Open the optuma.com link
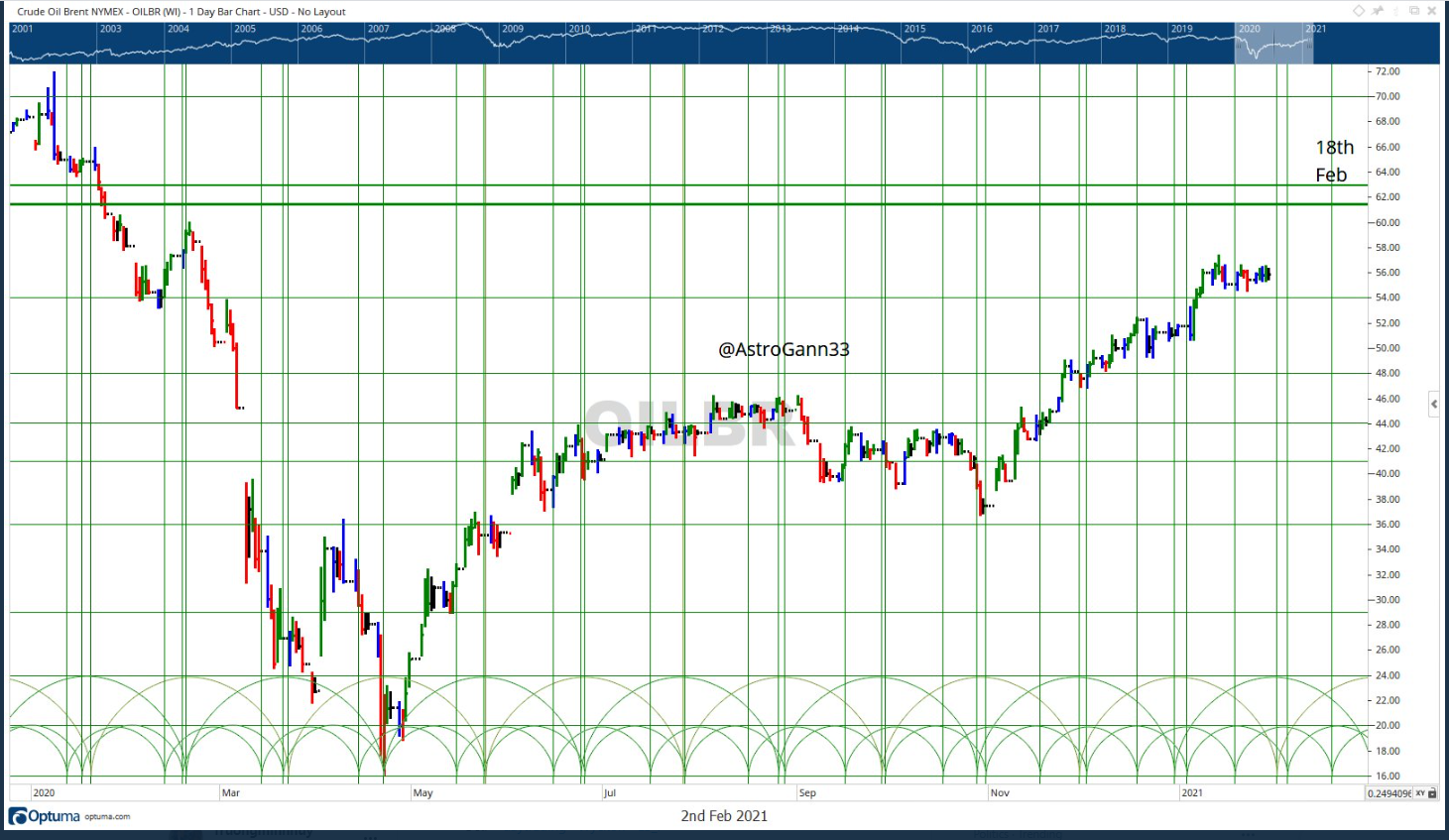 click(x=107, y=817)
